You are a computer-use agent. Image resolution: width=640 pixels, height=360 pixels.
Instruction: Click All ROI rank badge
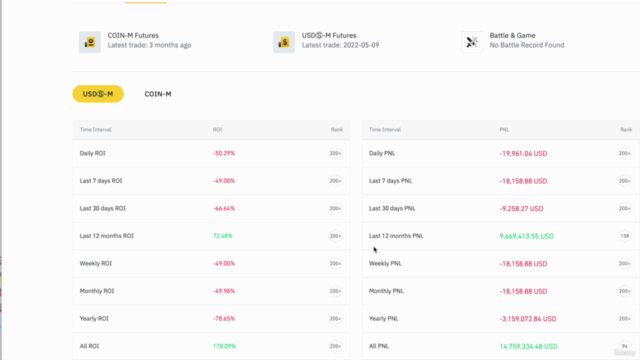pos(335,346)
